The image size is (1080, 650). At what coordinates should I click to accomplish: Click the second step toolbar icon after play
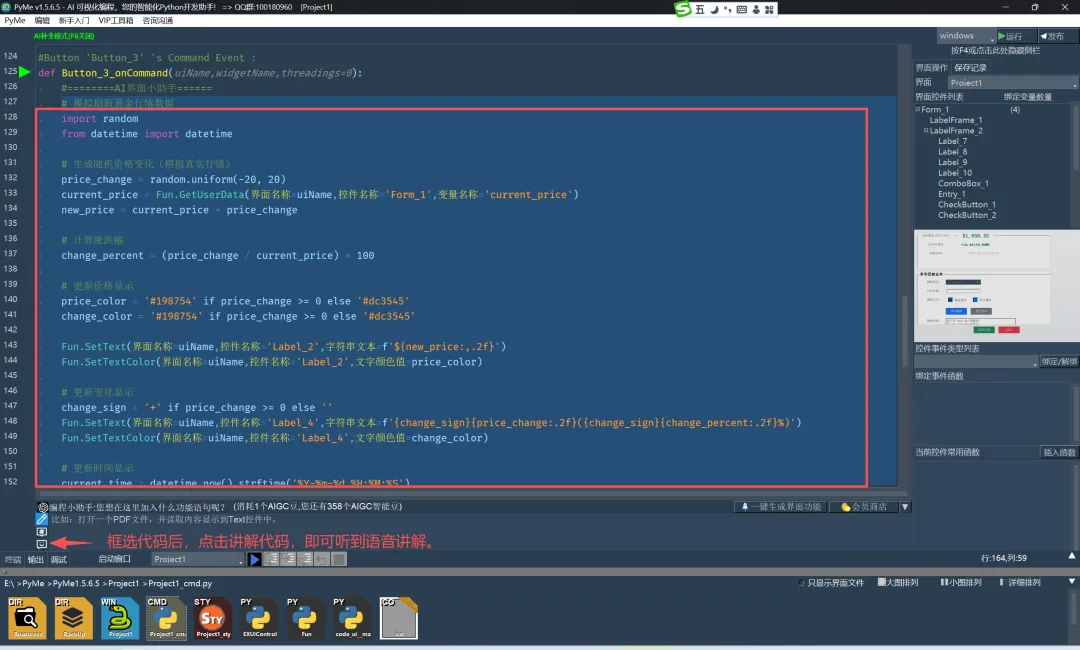click(289, 559)
